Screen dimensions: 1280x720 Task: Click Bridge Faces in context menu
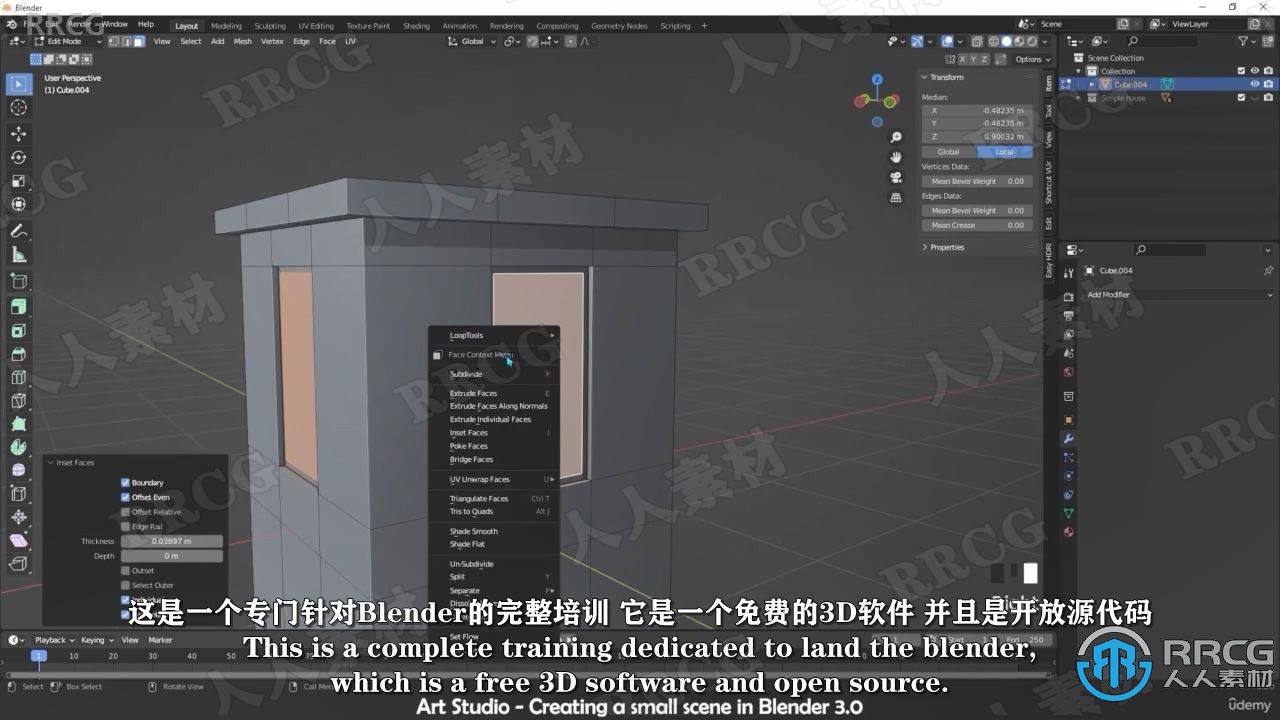coord(471,459)
